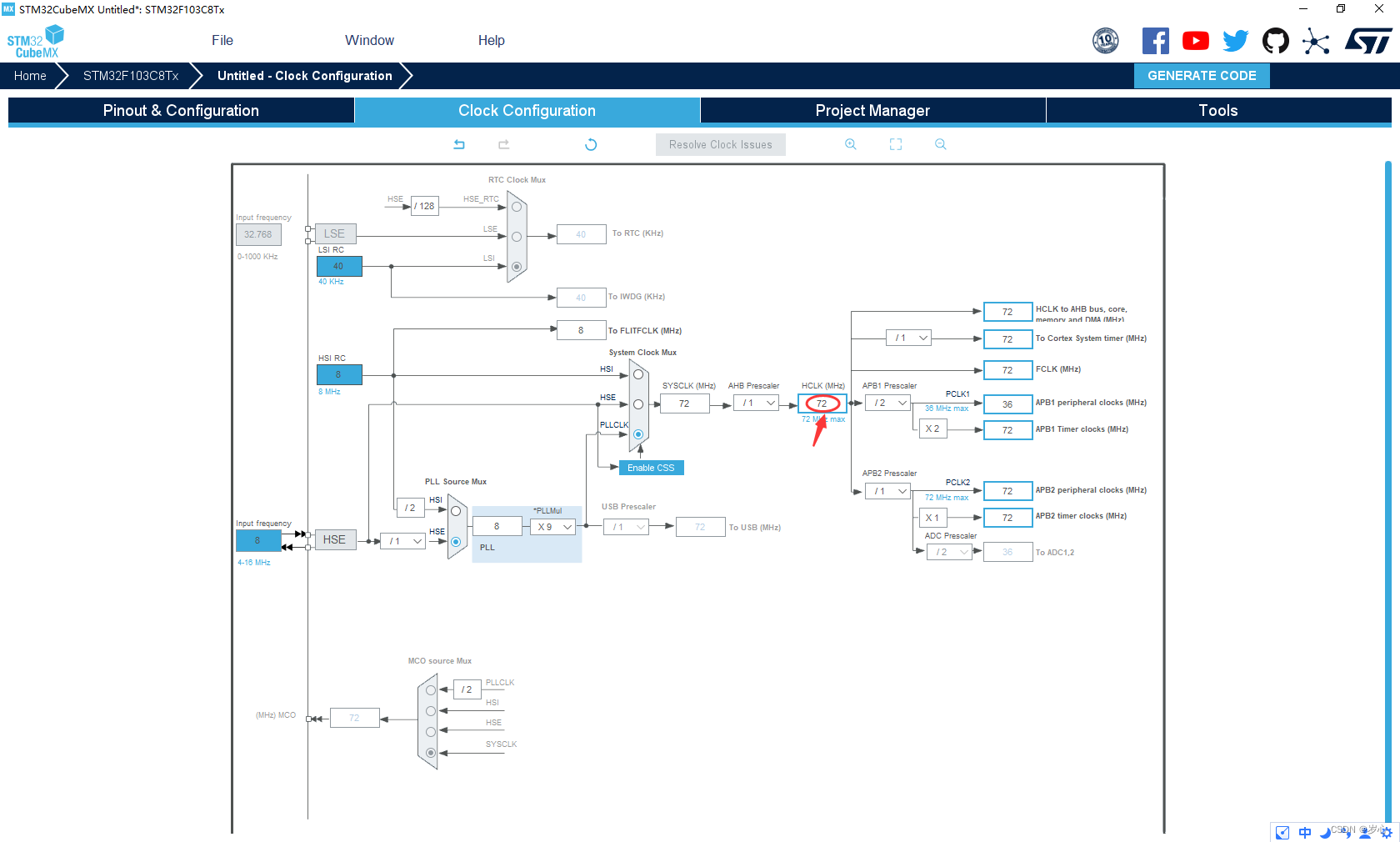Select HSI in System Clock Mux

pos(638,374)
